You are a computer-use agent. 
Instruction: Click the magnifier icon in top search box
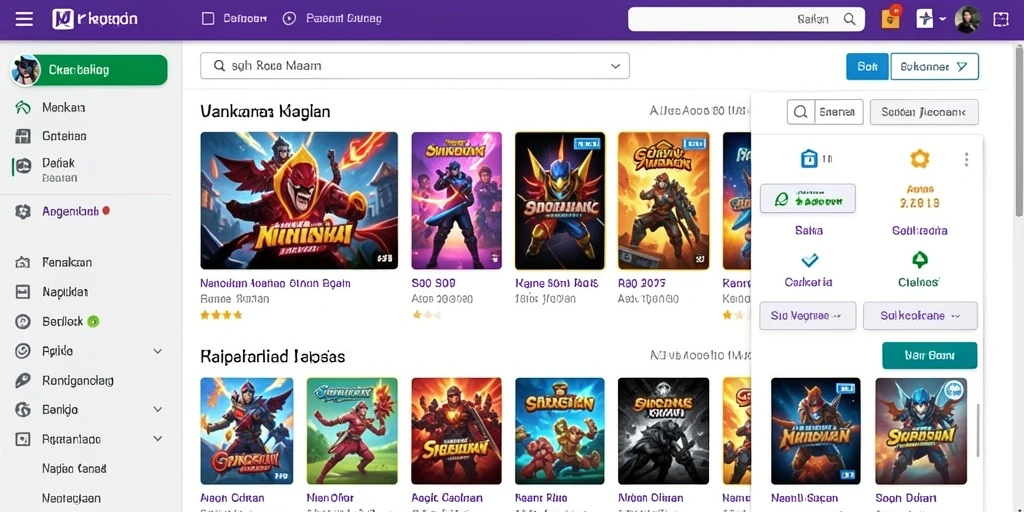(850, 19)
